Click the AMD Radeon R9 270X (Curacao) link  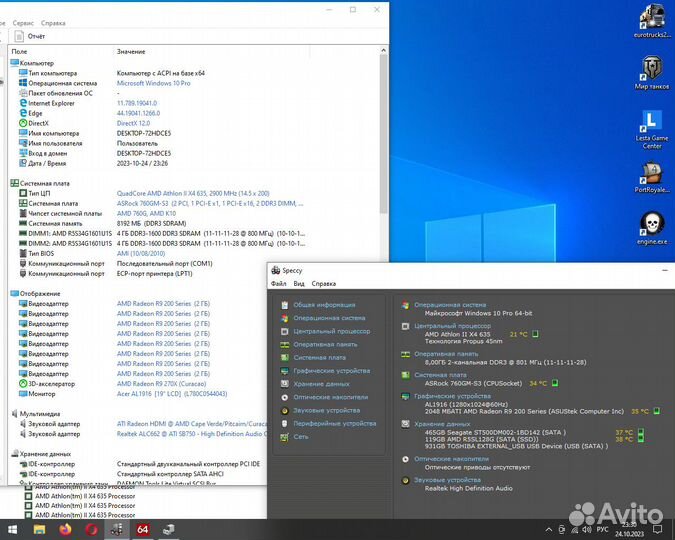161,384
